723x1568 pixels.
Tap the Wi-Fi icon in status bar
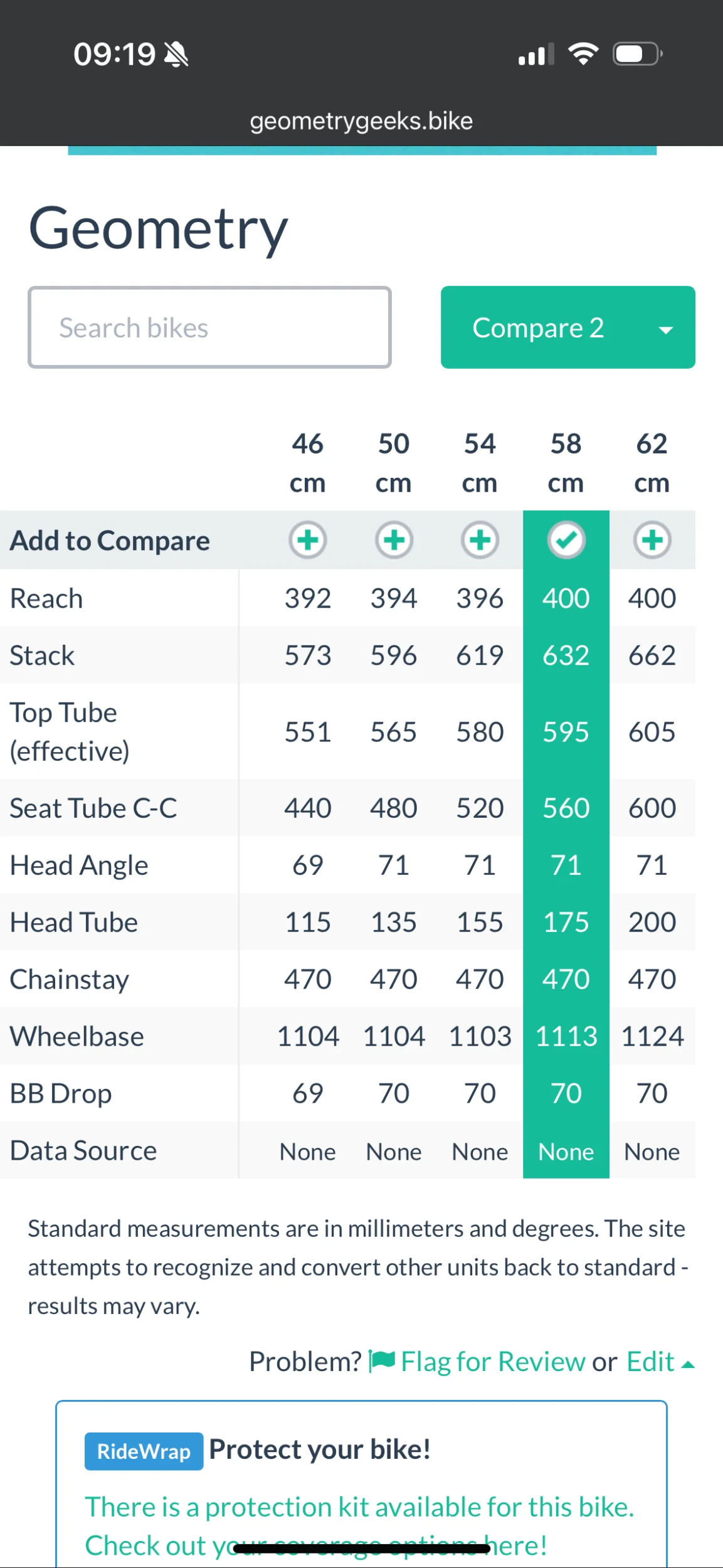coord(583,54)
